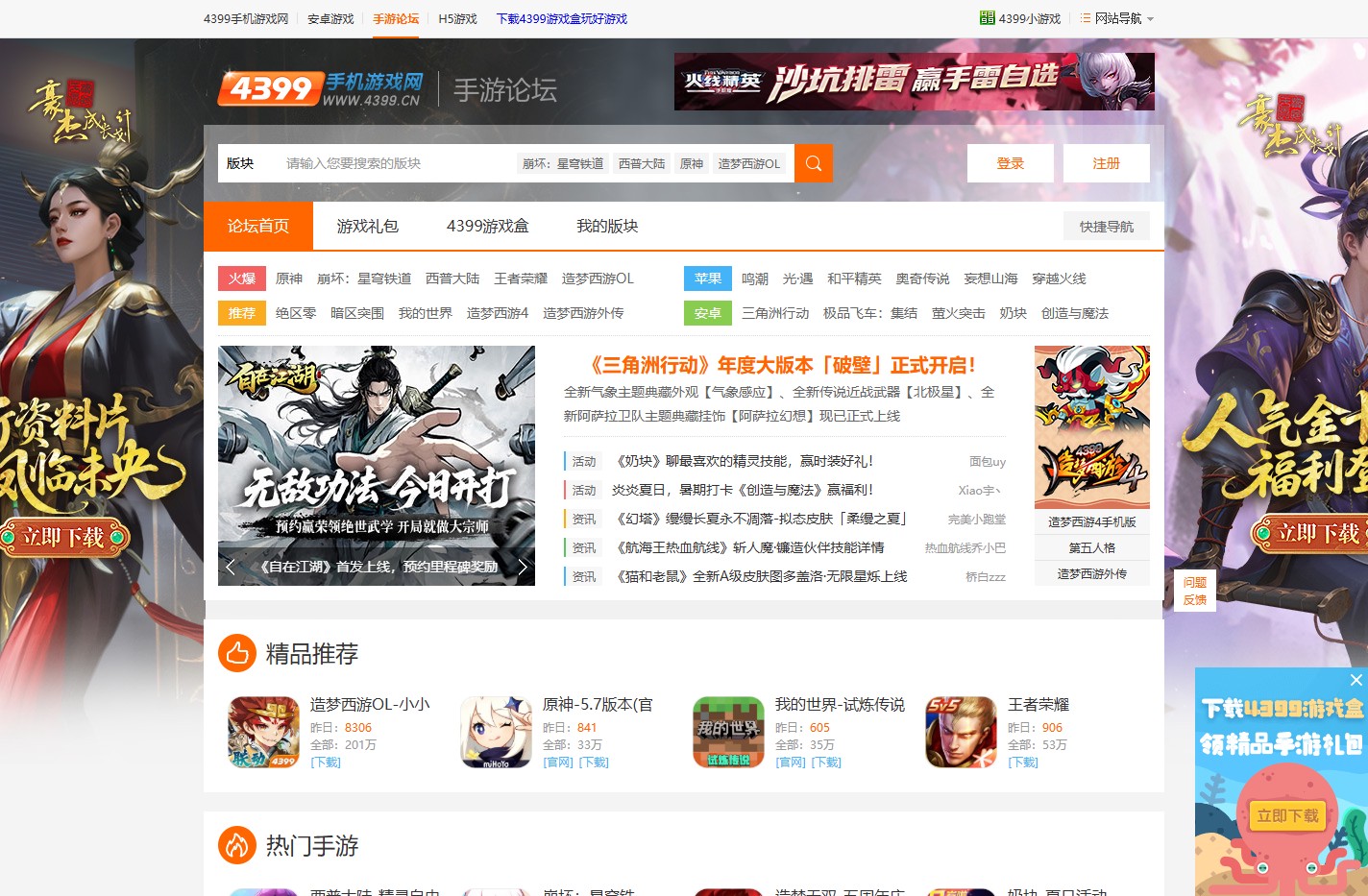The height and width of the screenshot is (896, 1368).
Task: Click 下载4399游戏盒玩好游戏 link
Action: 562,18
